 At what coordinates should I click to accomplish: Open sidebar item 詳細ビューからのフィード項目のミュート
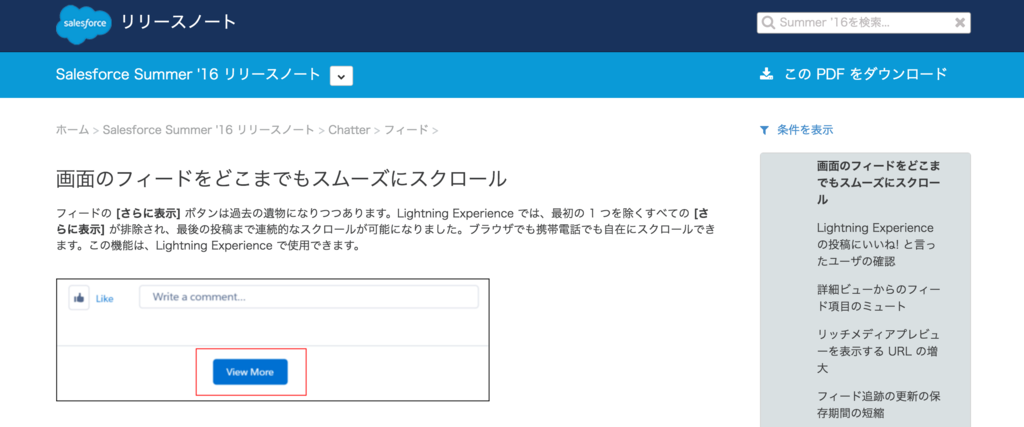(878, 298)
